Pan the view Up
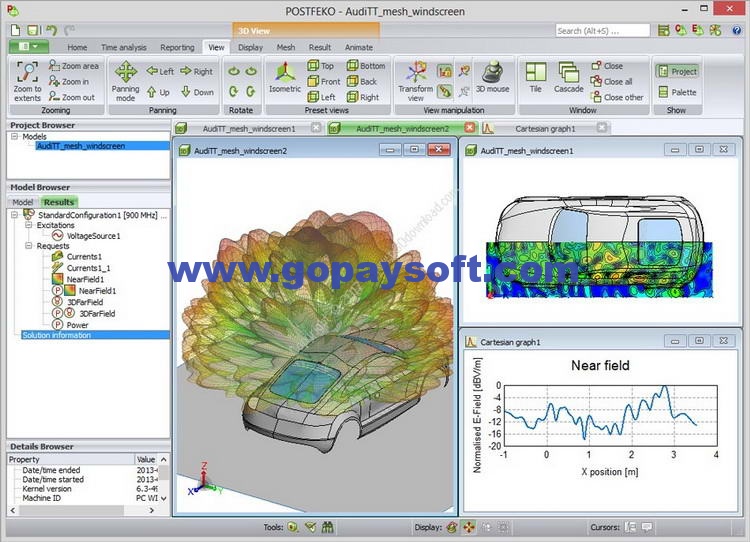Viewport: 750px width, 542px height. click(x=158, y=92)
